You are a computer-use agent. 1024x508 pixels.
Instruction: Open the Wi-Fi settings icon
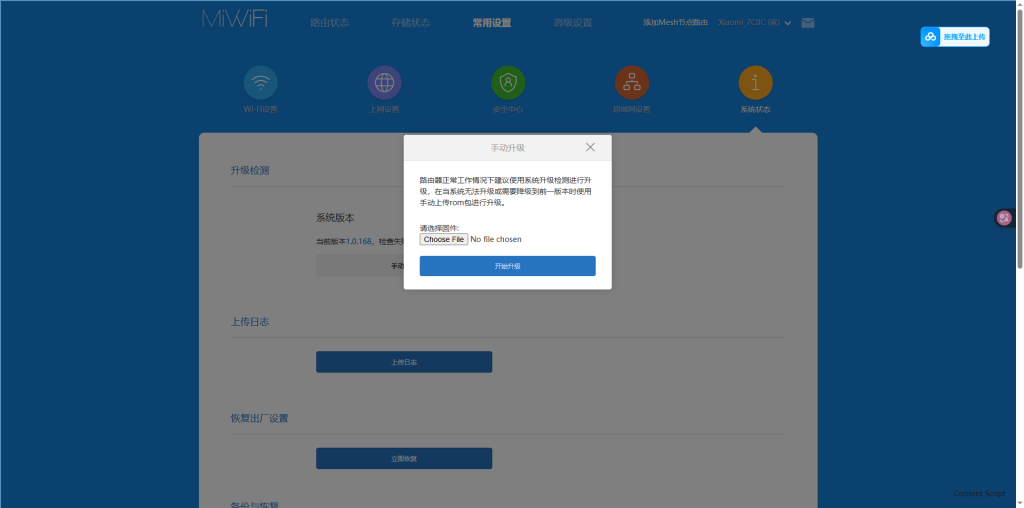coord(261,83)
